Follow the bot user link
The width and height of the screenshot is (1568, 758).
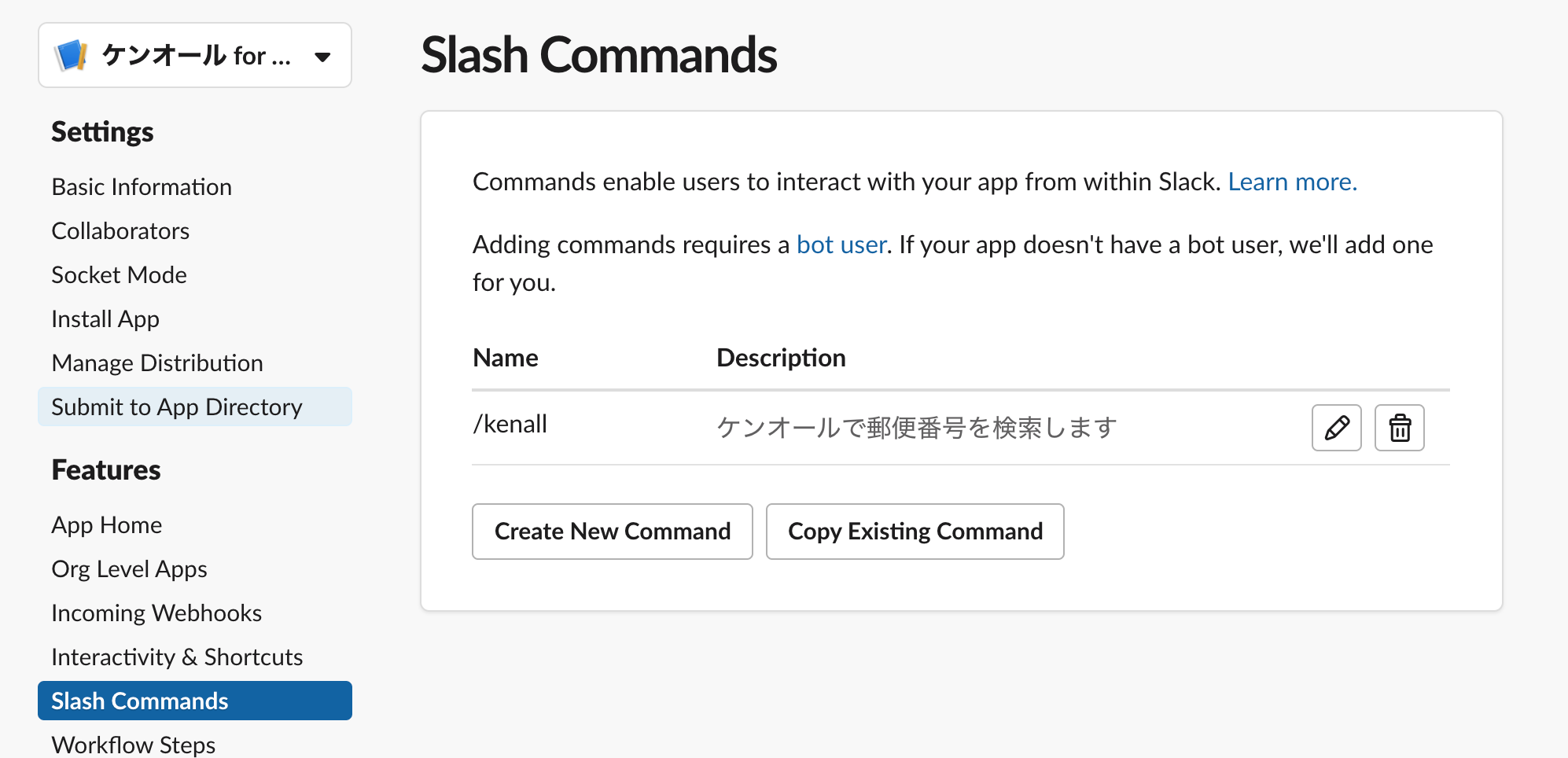pos(841,245)
